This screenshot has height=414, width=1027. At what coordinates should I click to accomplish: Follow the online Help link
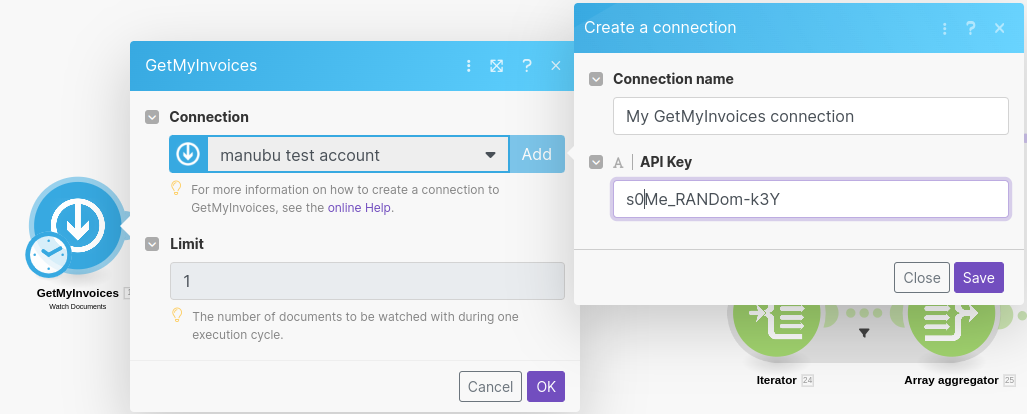[359, 208]
